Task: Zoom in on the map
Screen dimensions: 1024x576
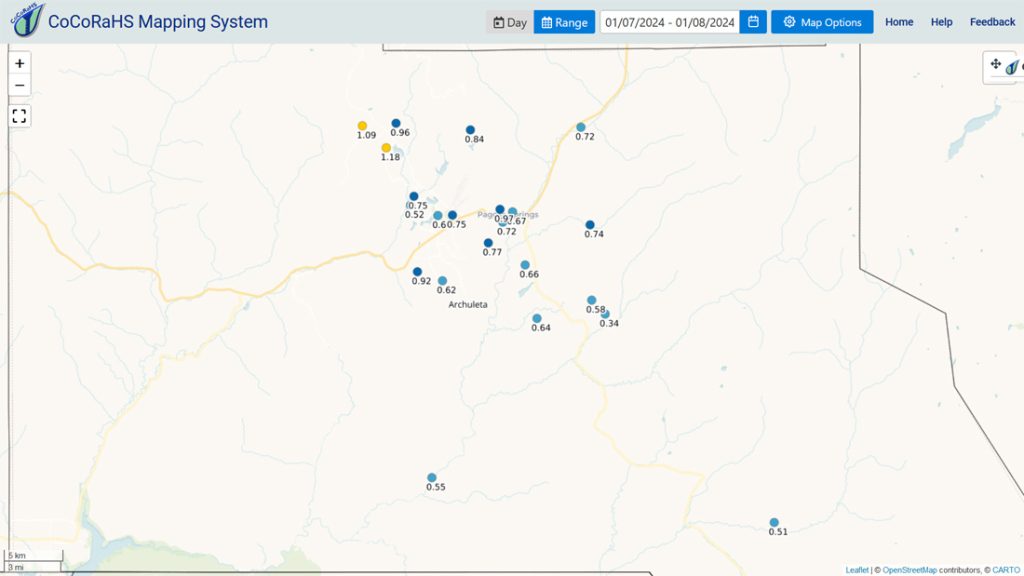Action: (20, 63)
